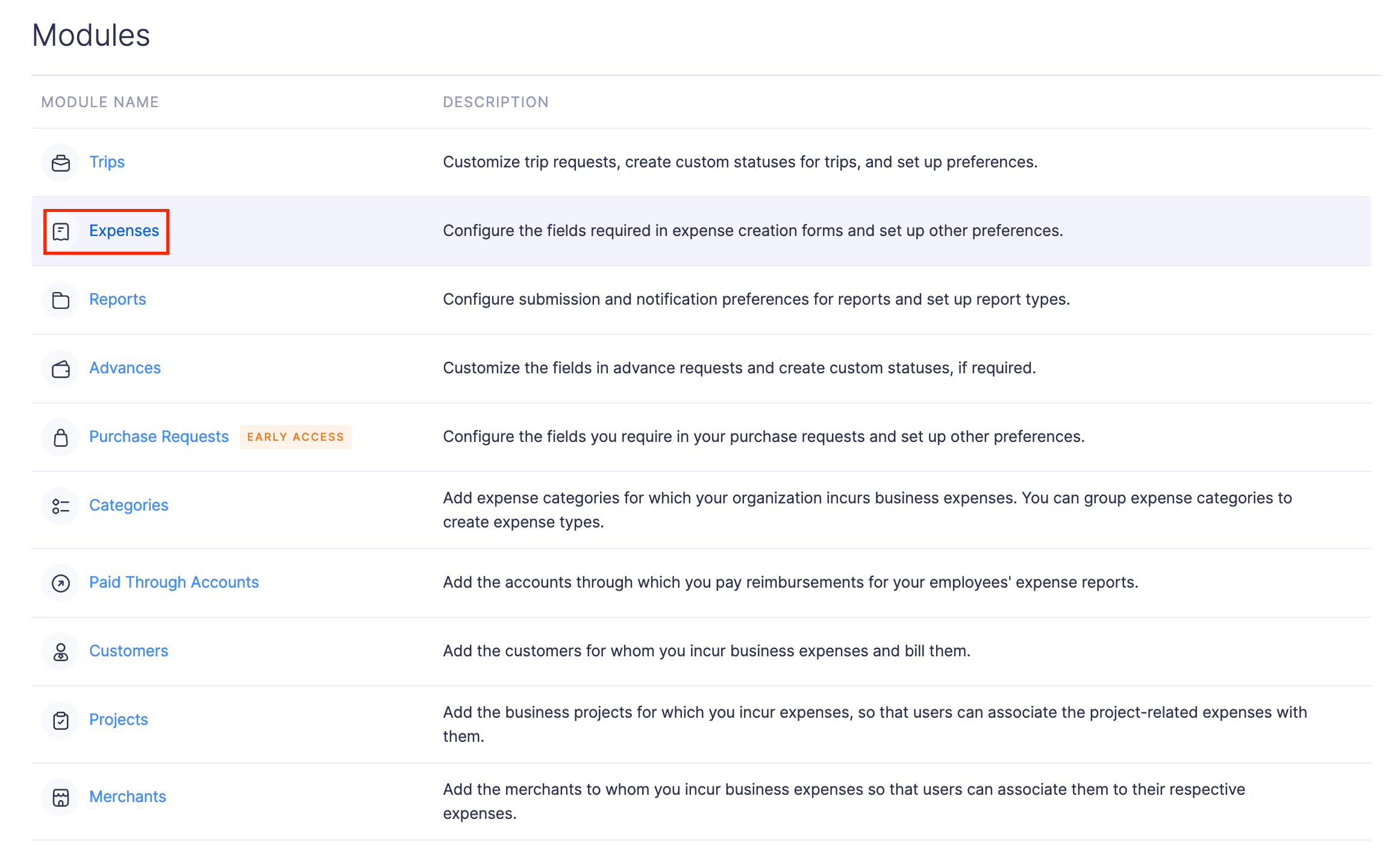Click the Merchants store icon

pos(61,797)
